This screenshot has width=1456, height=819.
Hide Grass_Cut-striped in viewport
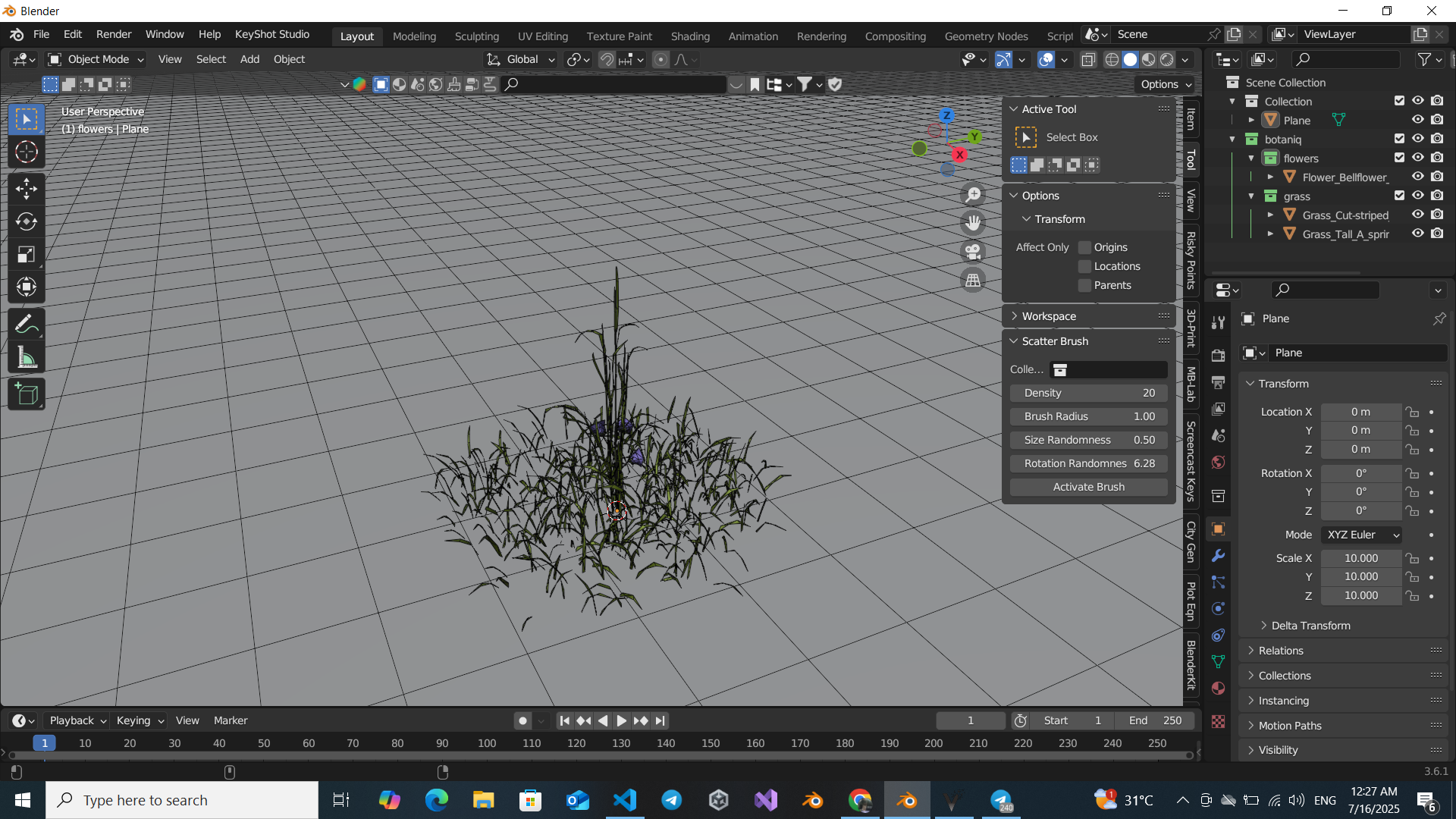coord(1417,215)
